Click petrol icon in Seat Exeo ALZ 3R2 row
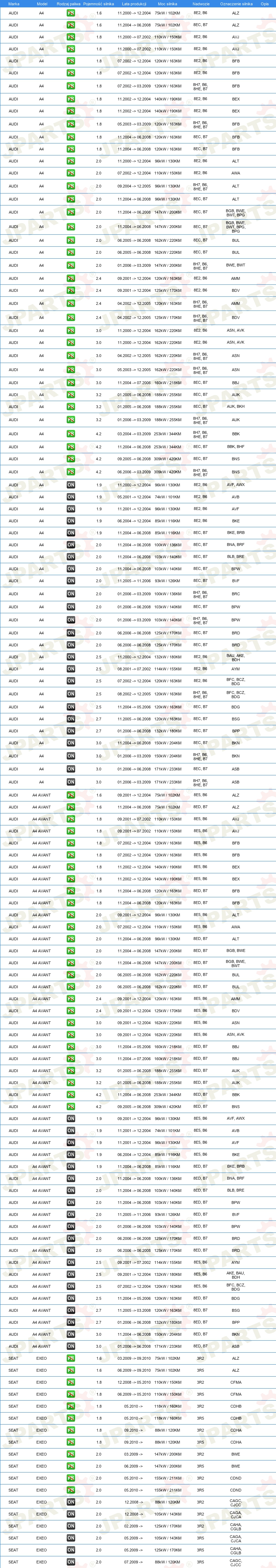The image size is (276, 1568). point(71,1358)
